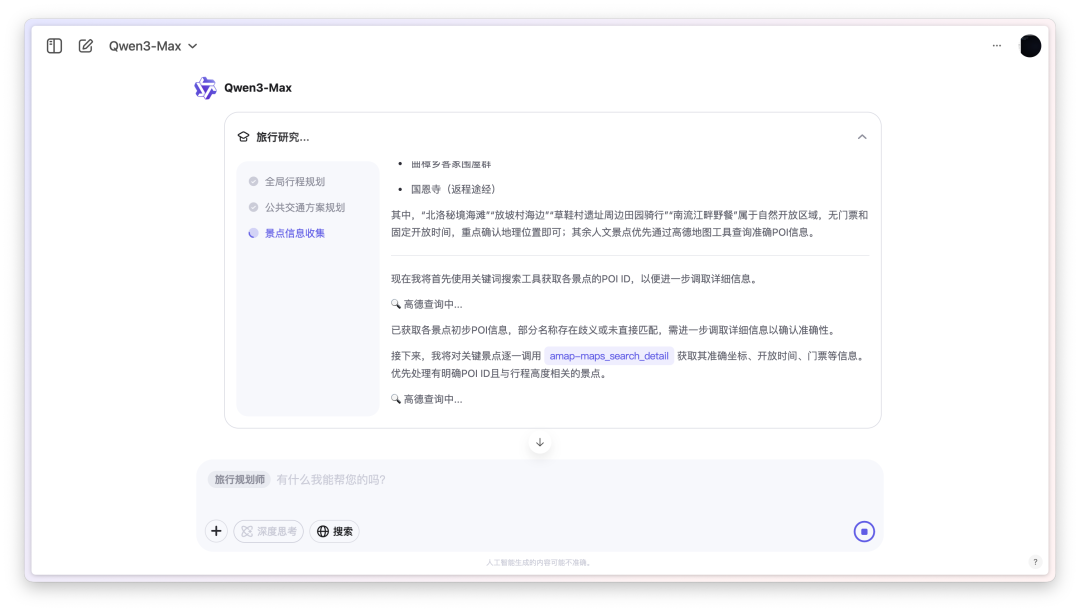Screen dimensions: 1080x612
Task: Open the three-dot more options menu
Action: click(x=997, y=45)
